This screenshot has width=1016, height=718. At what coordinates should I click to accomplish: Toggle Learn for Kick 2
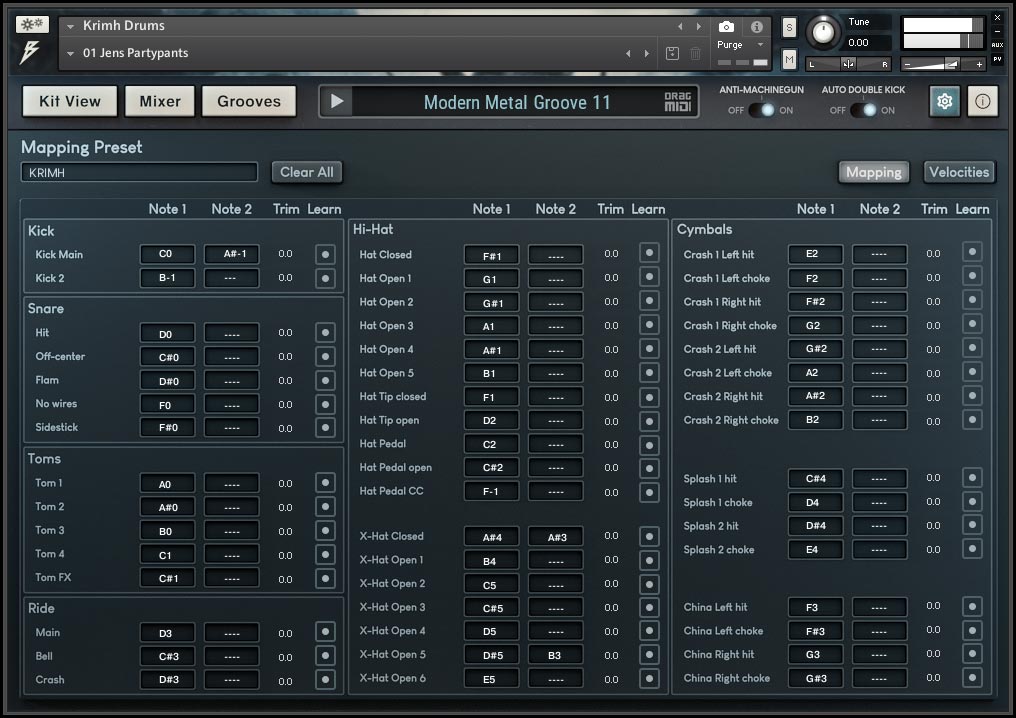pyautogui.click(x=325, y=279)
